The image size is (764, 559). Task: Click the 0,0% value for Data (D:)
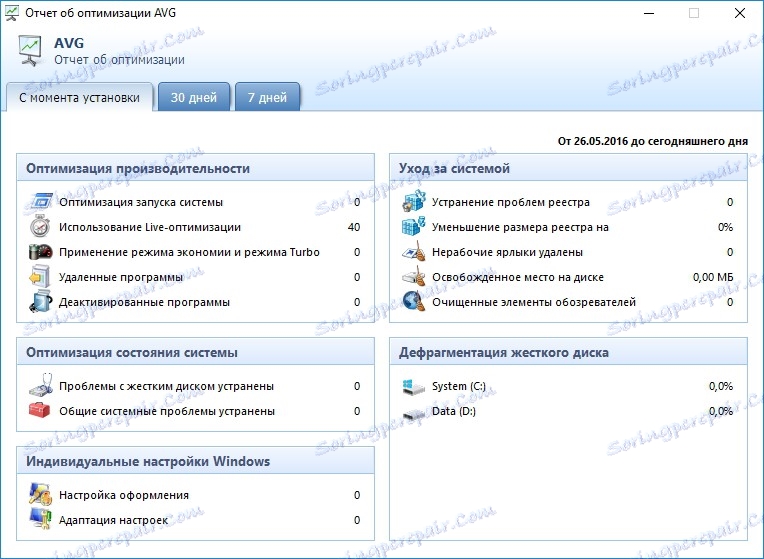[721, 411]
